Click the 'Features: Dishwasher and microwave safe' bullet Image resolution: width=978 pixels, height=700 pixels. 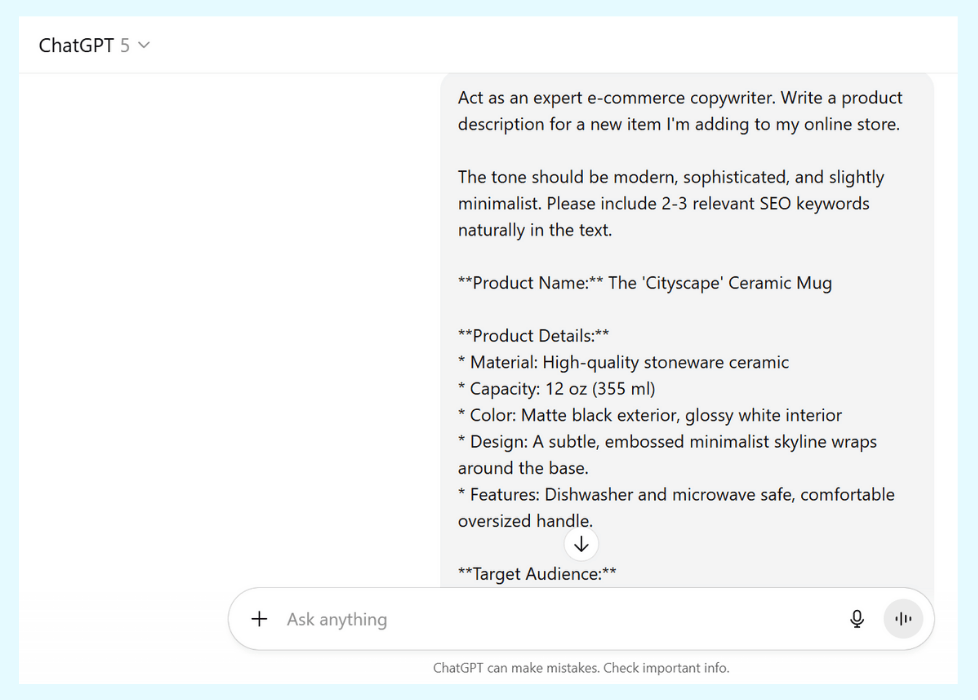[x=676, y=495]
